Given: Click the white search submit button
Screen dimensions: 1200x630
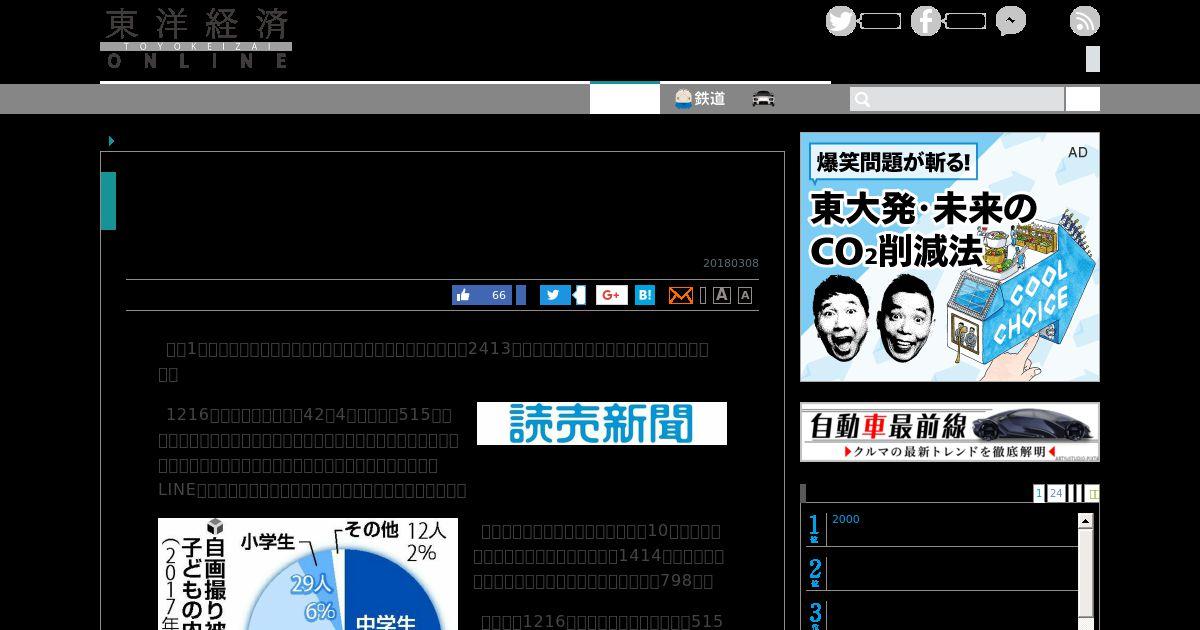Looking at the screenshot, I should pyautogui.click(x=1083, y=99).
